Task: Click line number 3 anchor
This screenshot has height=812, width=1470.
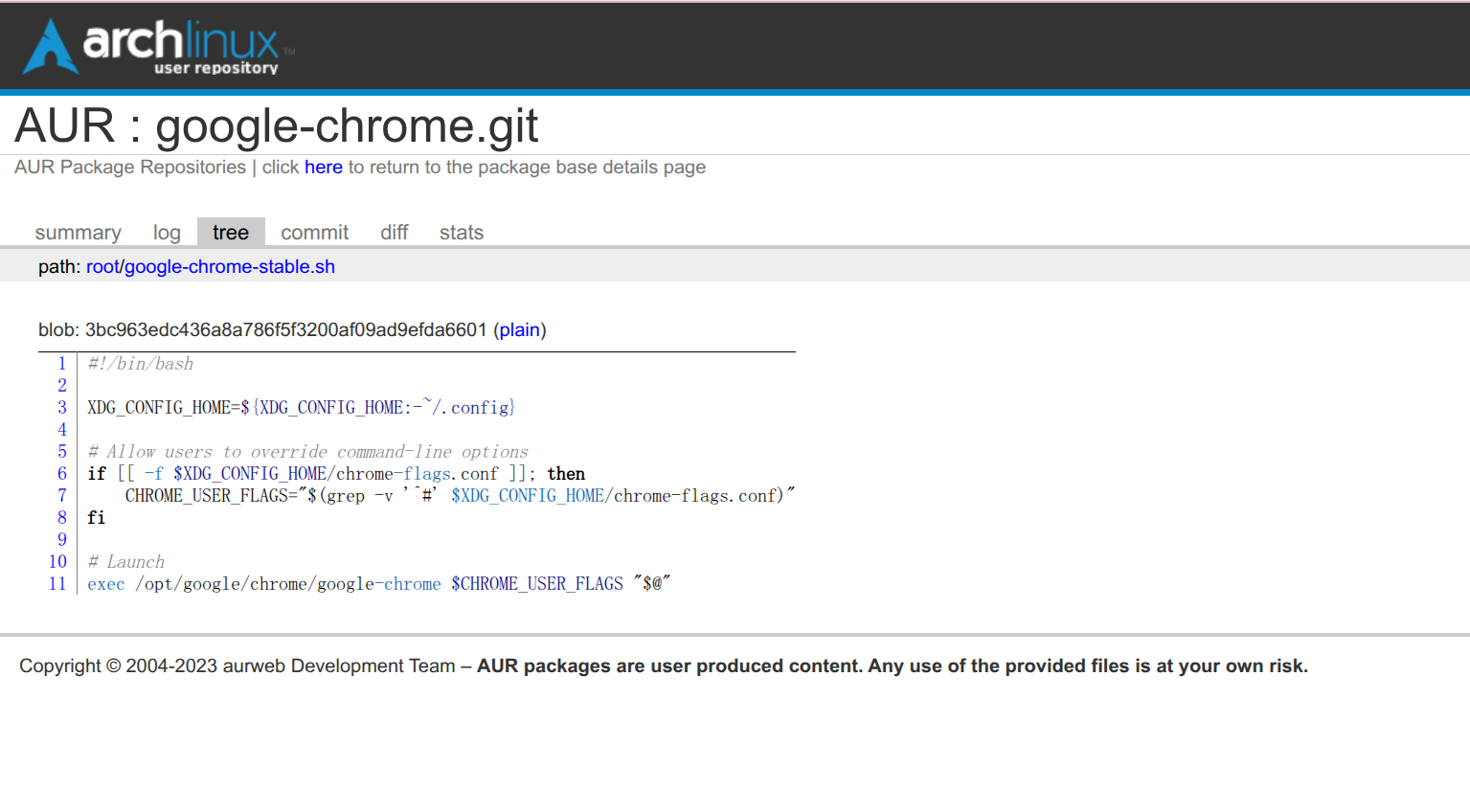Action: tap(62, 408)
